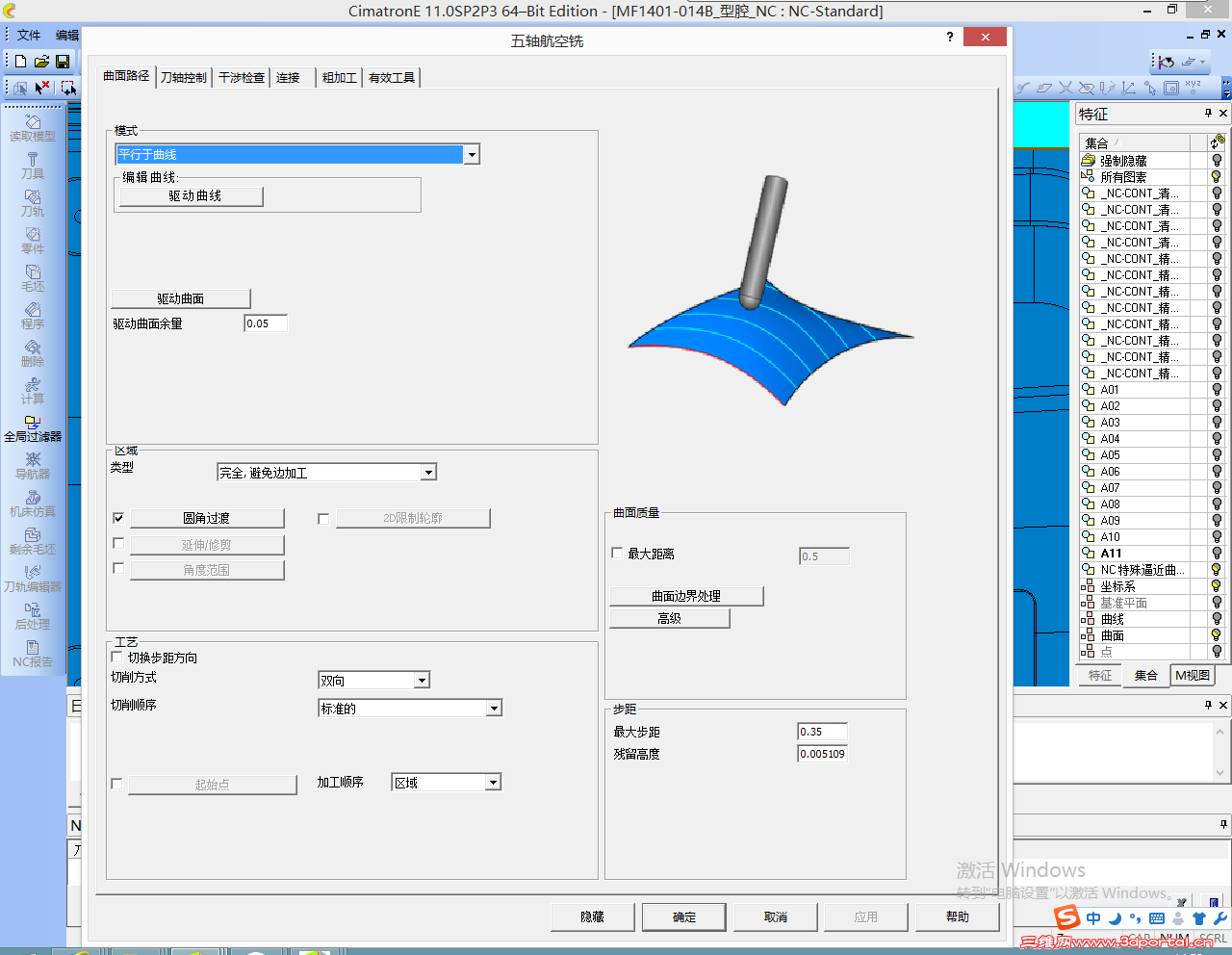Click the 确定 button

click(684, 917)
